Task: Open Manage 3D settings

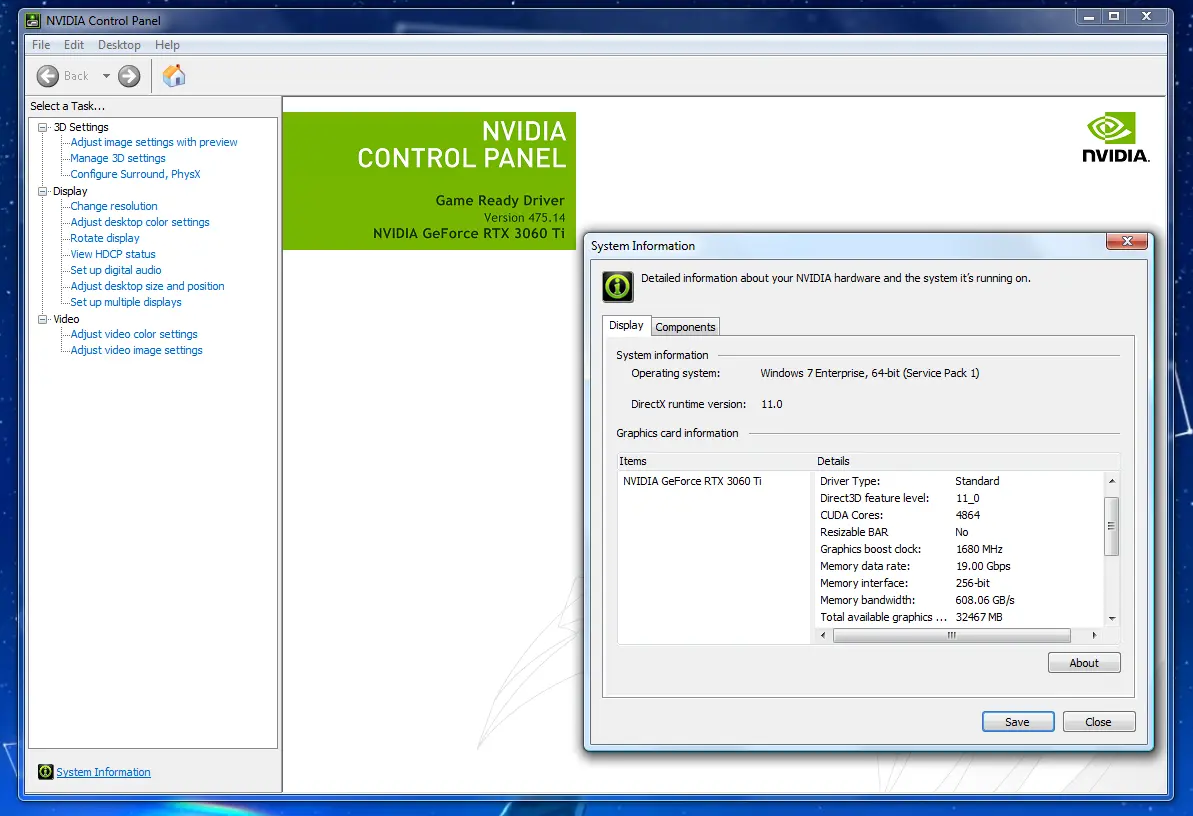Action: (118, 158)
